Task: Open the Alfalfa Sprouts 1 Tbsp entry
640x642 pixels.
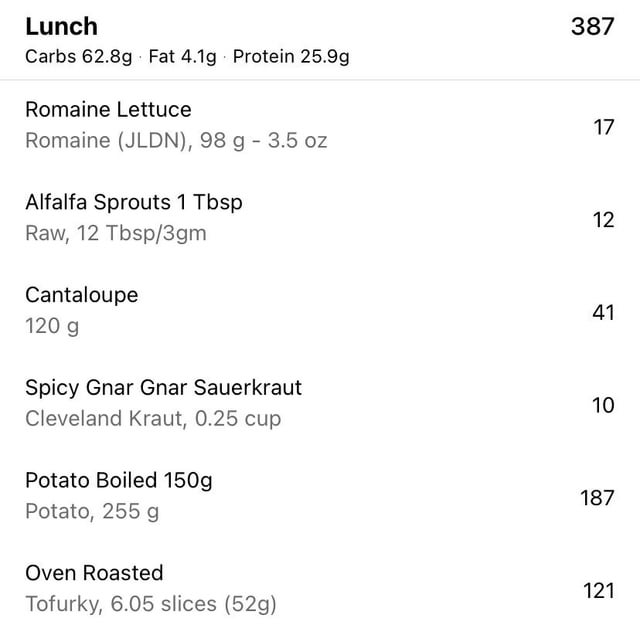Action: click(133, 202)
